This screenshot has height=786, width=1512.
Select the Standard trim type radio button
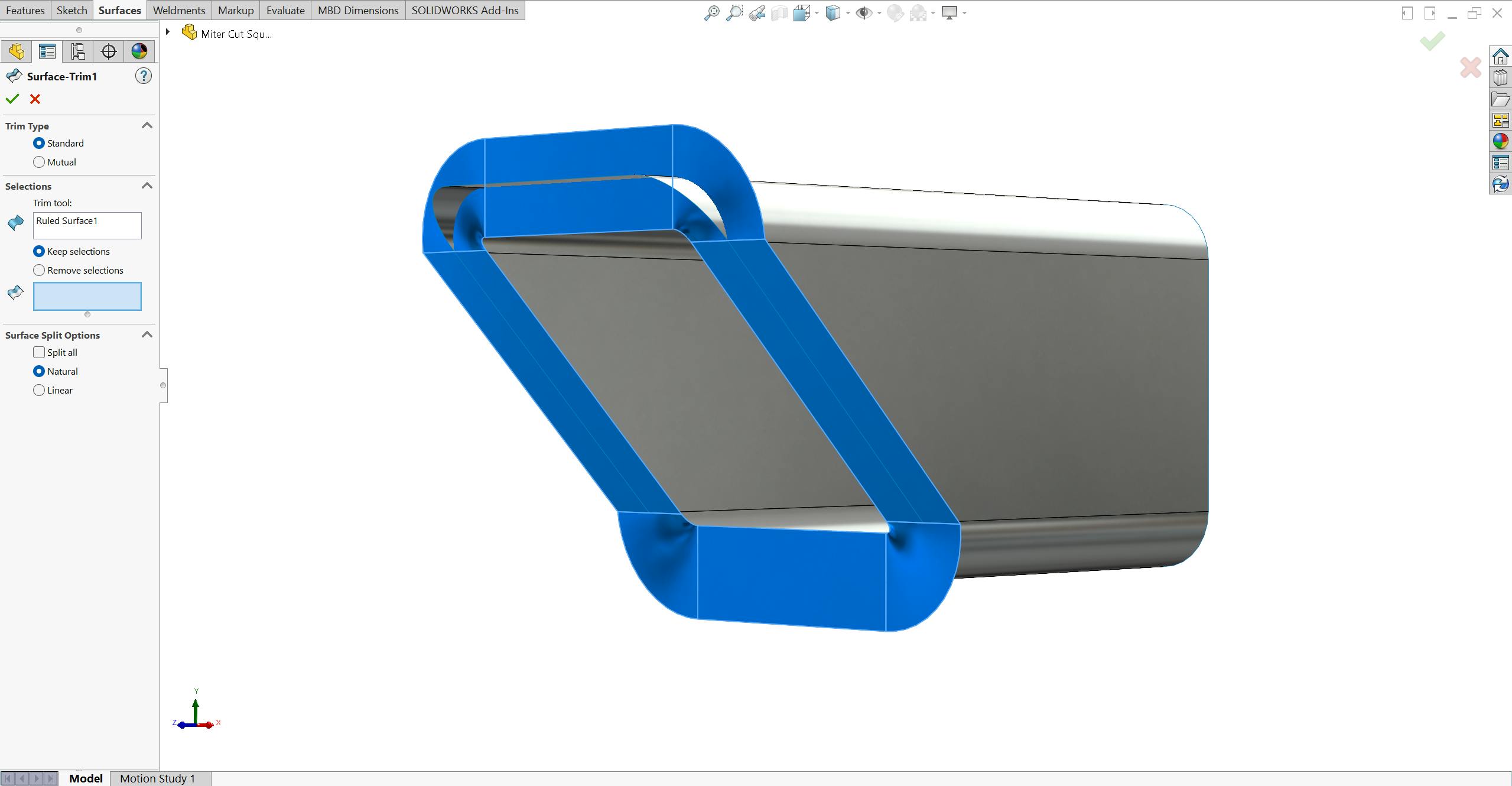tap(39, 143)
